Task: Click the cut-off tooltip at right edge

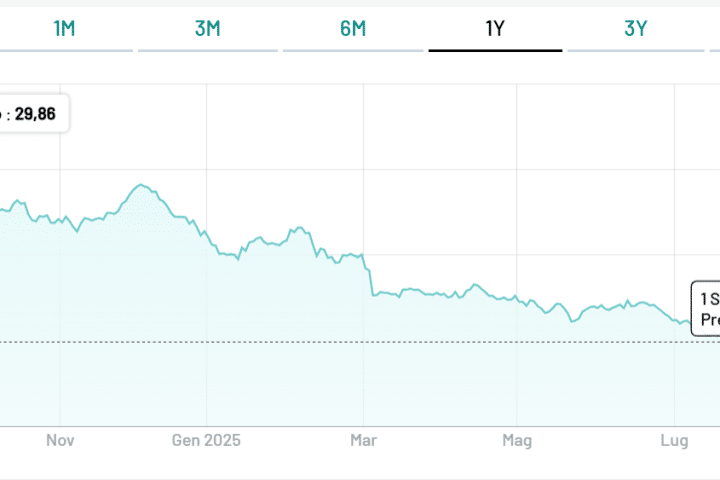Action: click(x=707, y=308)
